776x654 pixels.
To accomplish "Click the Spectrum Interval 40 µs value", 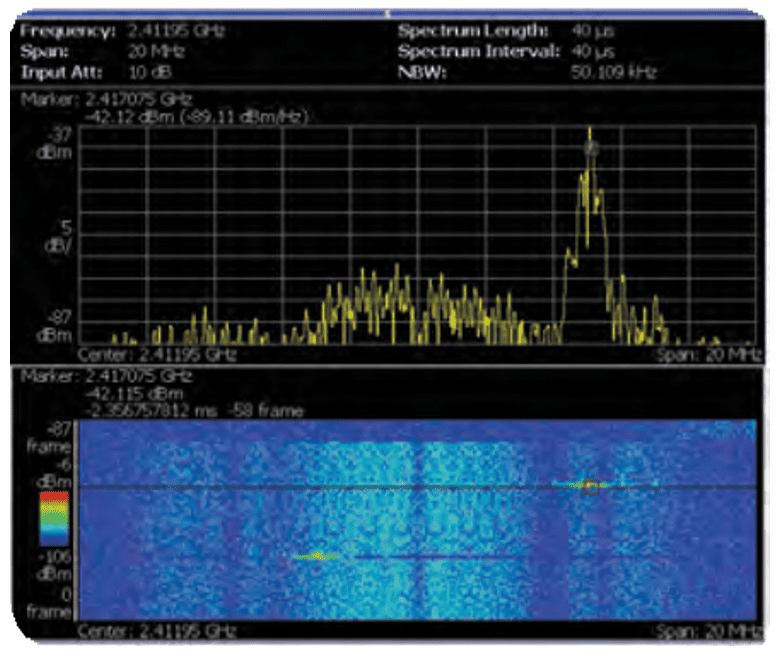I will (588, 51).
